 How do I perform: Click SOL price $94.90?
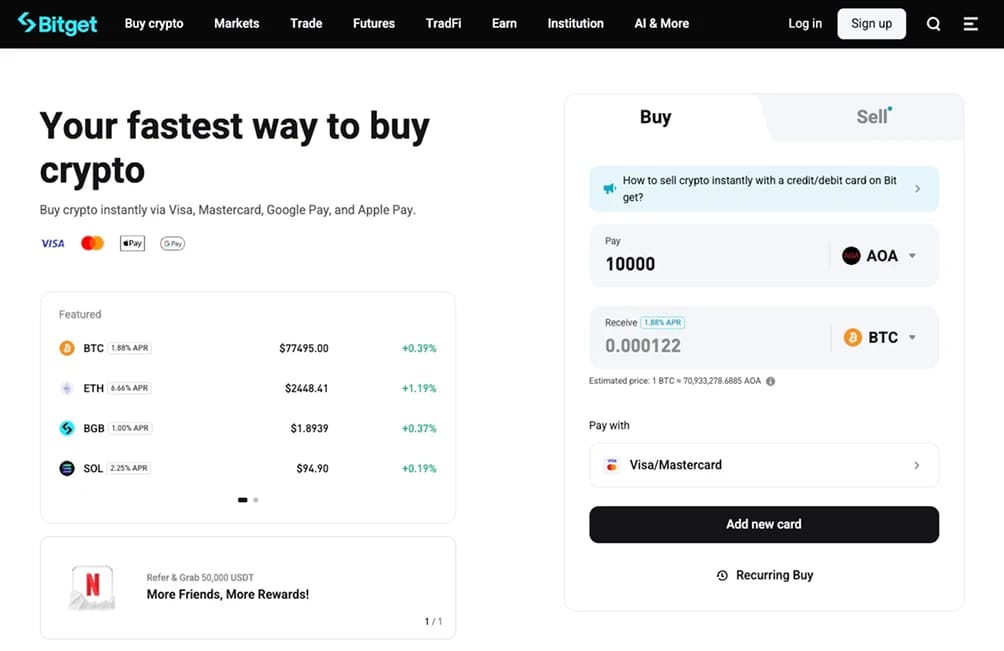312,469
